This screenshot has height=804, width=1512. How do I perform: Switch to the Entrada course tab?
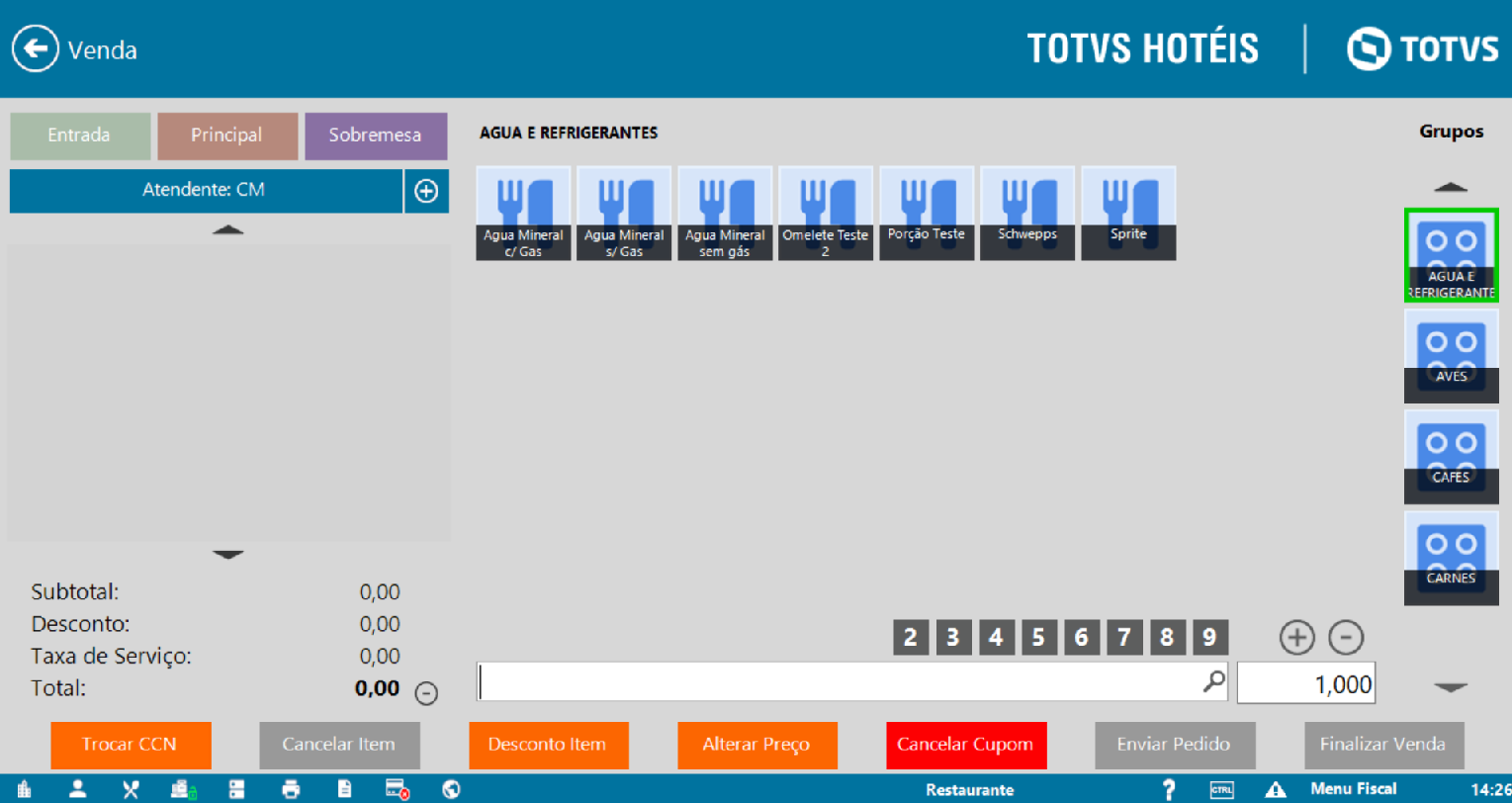click(x=80, y=135)
